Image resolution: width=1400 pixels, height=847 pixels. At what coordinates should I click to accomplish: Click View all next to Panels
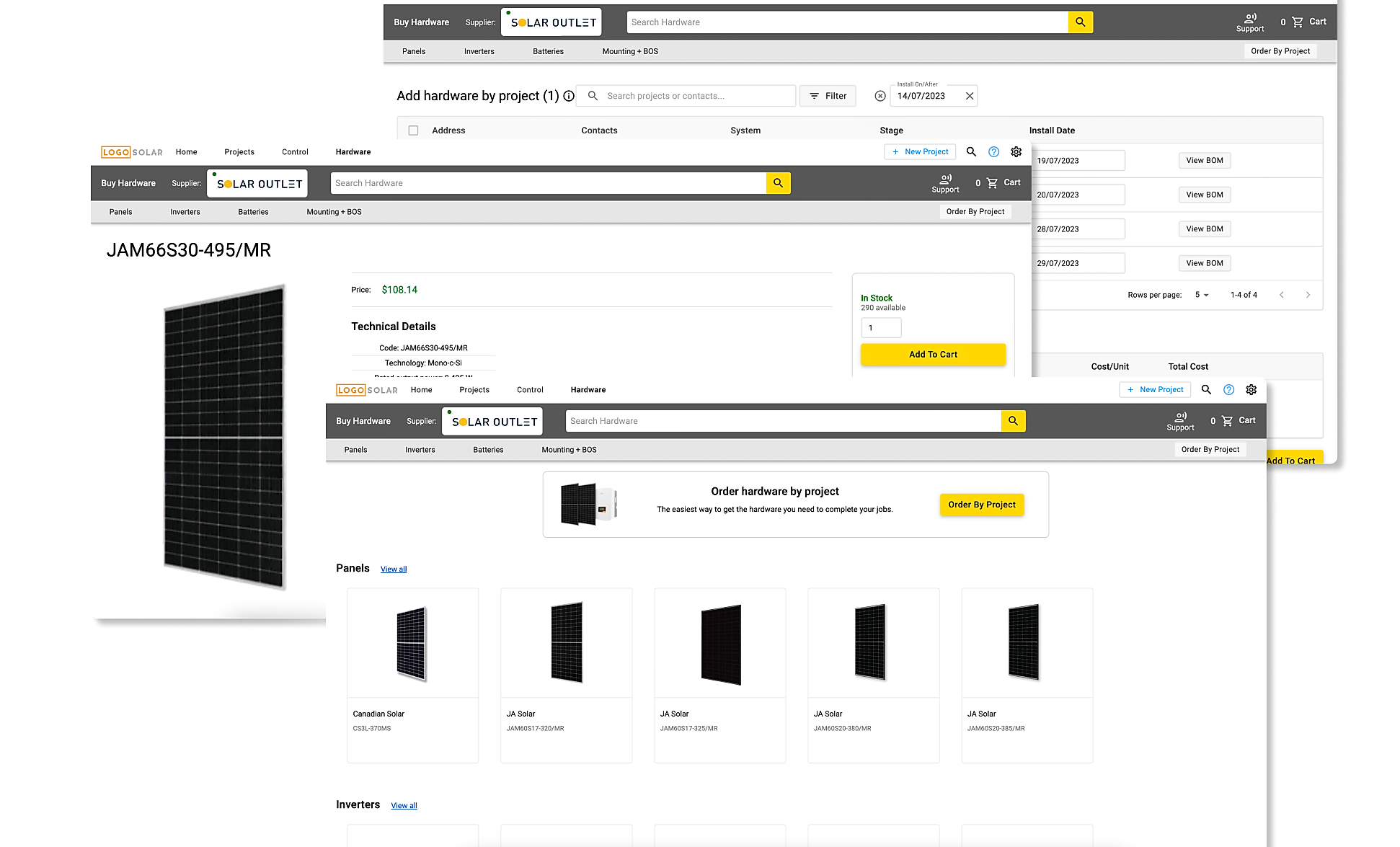pos(394,569)
